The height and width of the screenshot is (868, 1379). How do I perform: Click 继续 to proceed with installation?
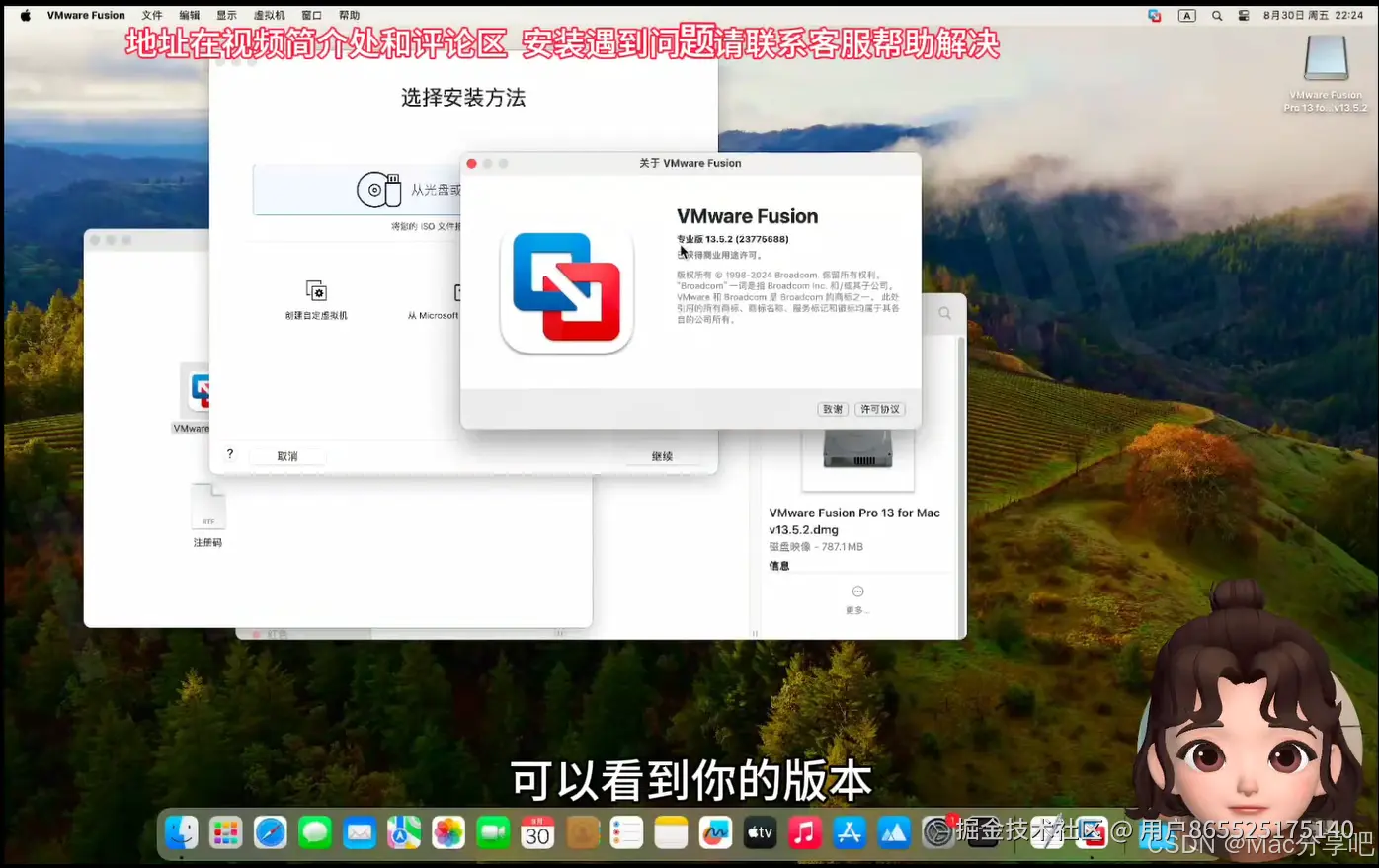[661, 455]
